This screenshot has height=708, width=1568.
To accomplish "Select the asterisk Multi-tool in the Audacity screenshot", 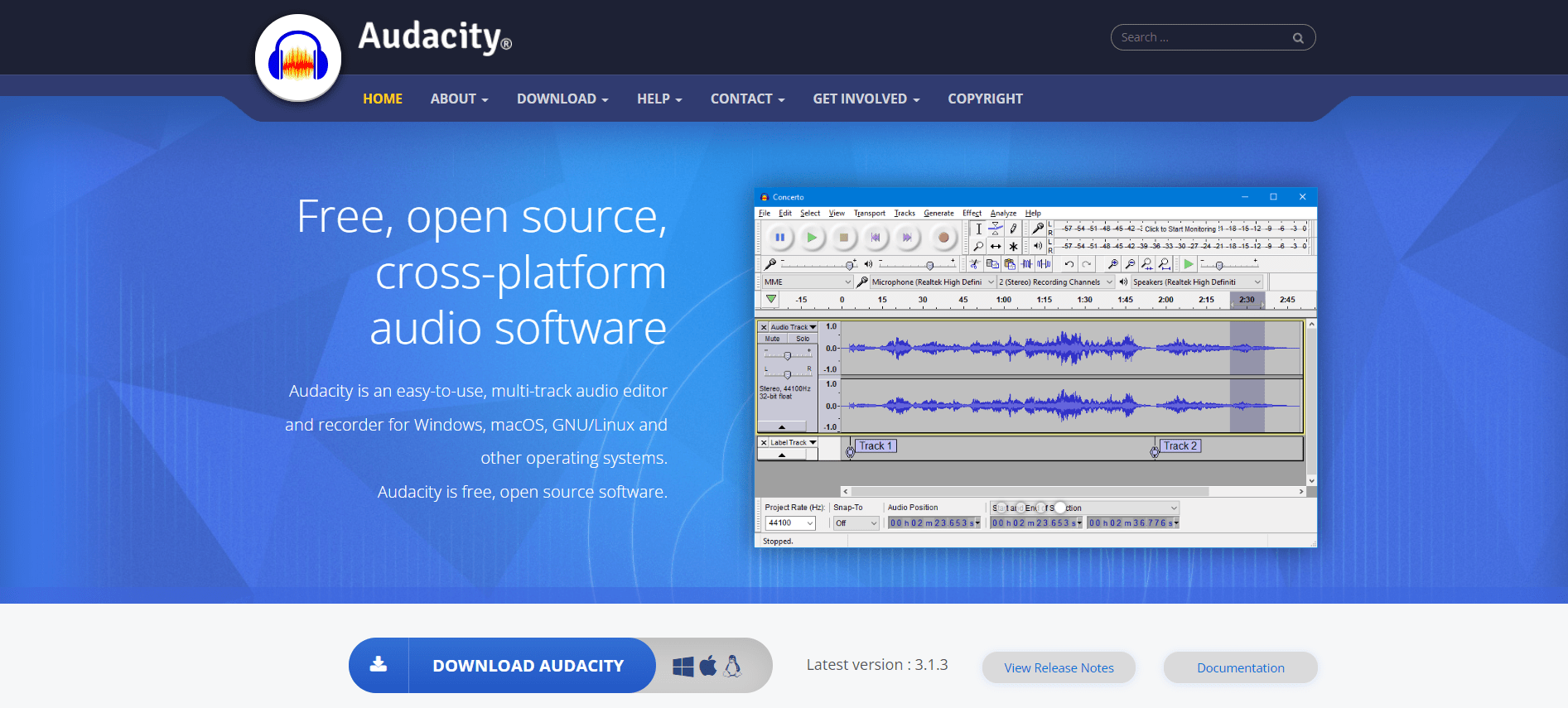I will click(1013, 246).
